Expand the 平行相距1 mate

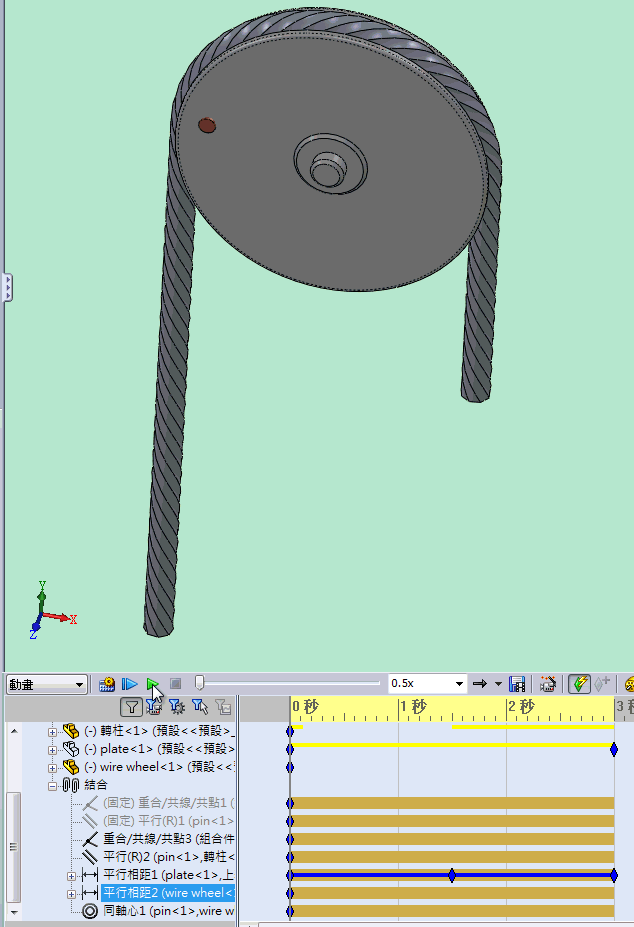click(x=71, y=876)
